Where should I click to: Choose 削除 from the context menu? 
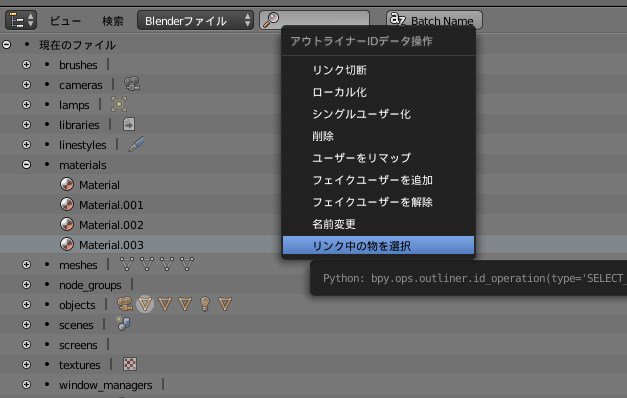[378, 136]
